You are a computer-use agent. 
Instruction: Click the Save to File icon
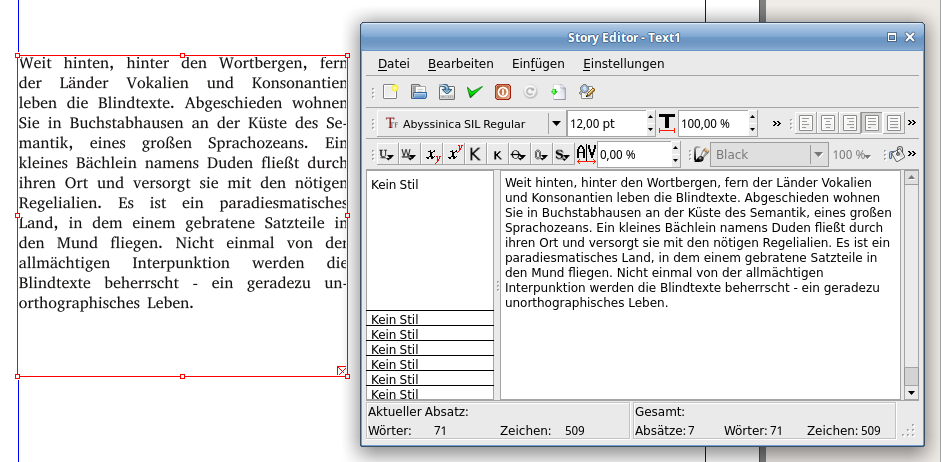tap(447, 92)
